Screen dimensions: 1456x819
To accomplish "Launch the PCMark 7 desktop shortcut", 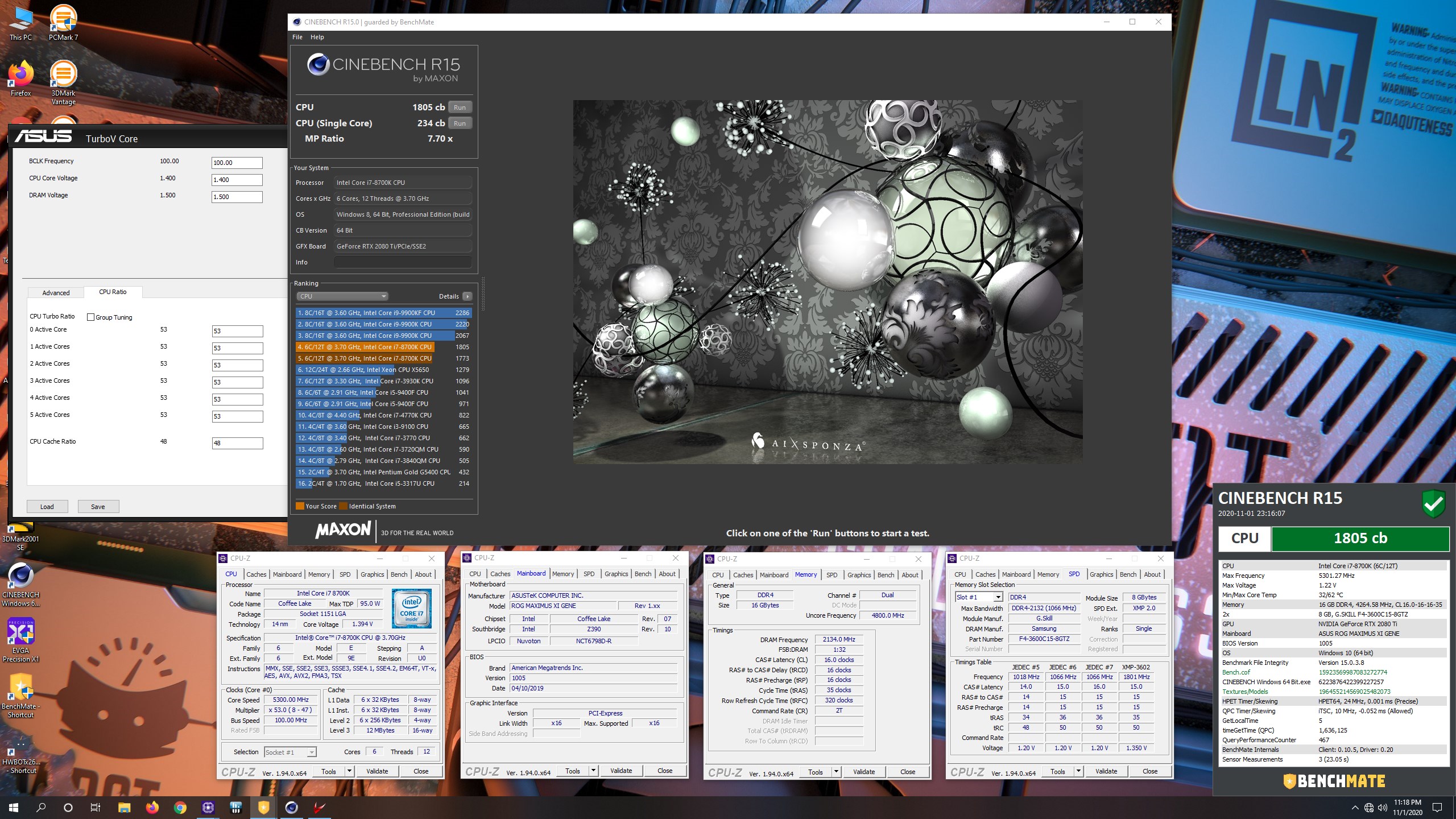I will pos(63,23).
